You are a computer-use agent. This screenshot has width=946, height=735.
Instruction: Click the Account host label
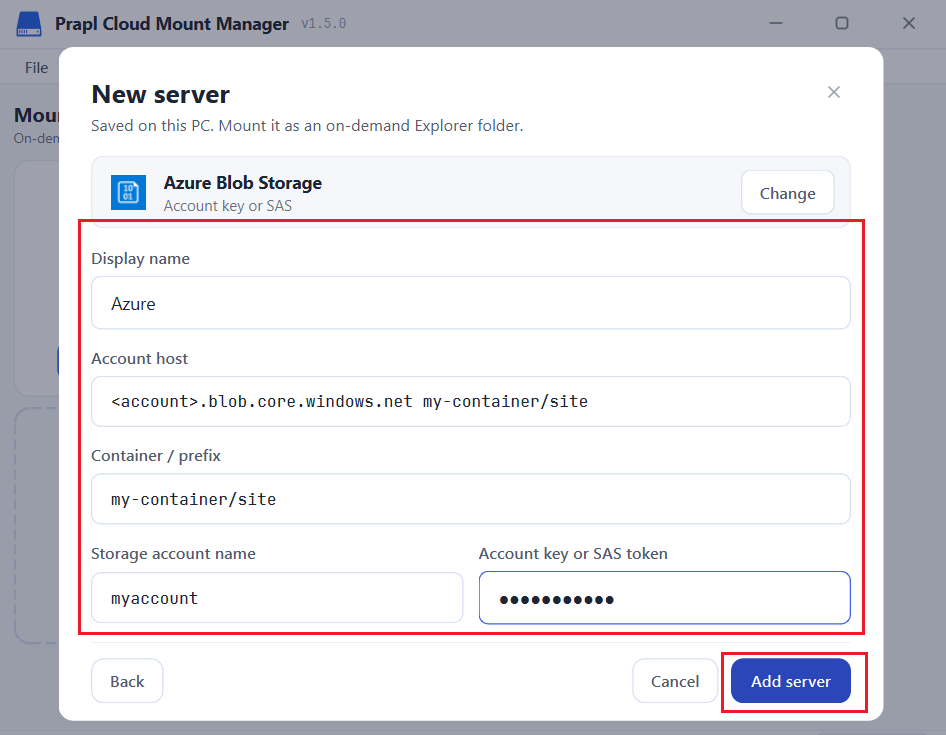[x=139, y=358]
